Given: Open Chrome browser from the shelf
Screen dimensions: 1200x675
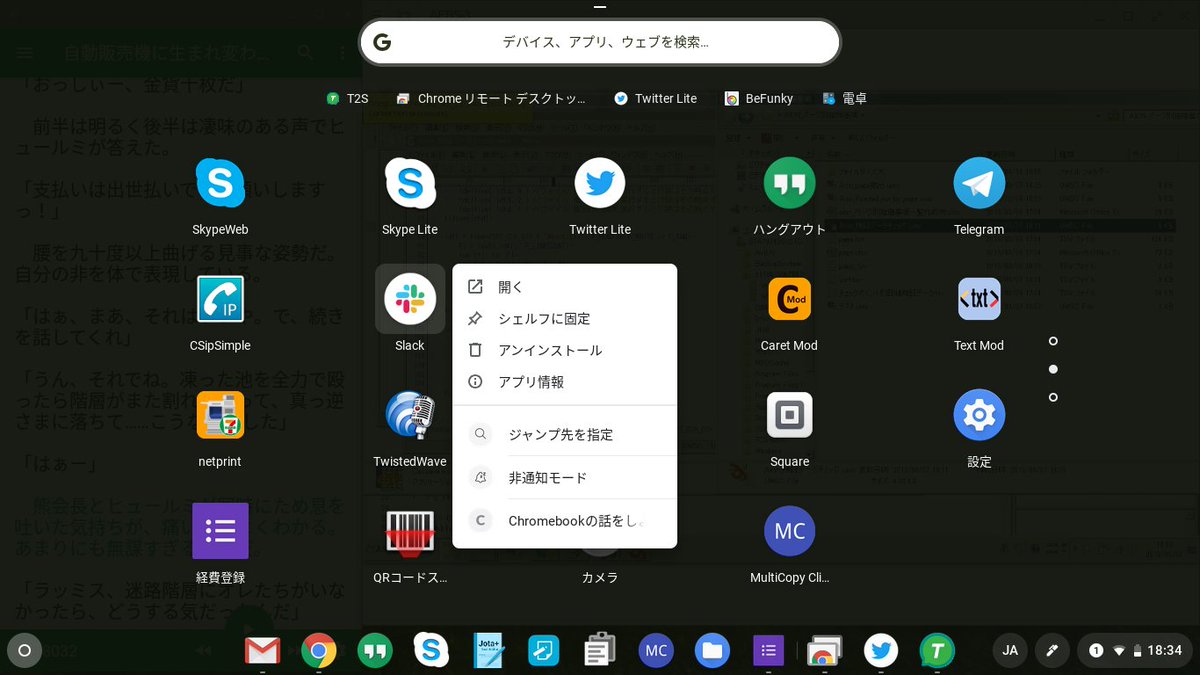Looking at the screenshot, I should (319, 651).
